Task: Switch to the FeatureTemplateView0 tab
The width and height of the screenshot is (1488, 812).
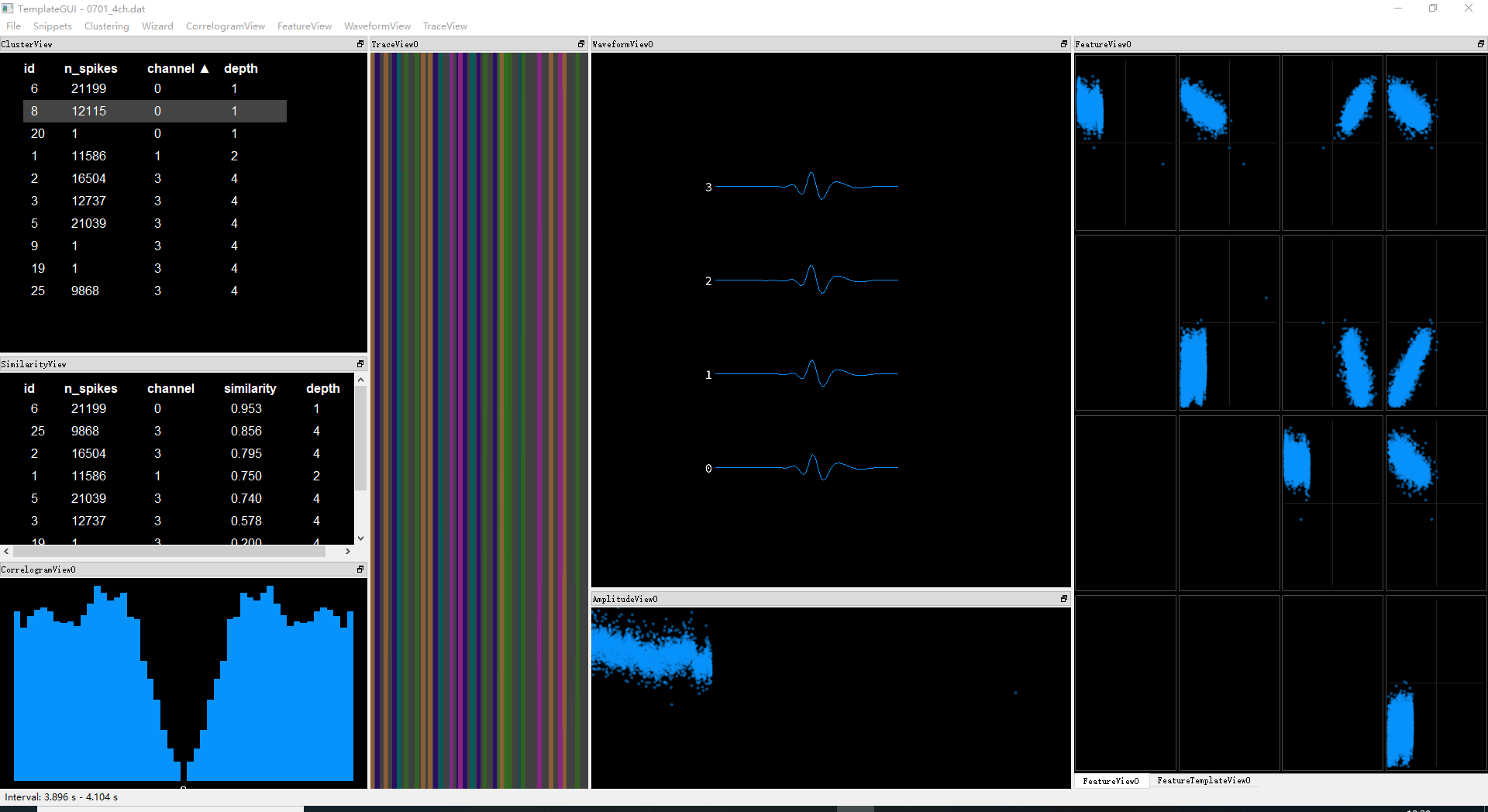Action: pyautogui.click(x=1203, y=780)
